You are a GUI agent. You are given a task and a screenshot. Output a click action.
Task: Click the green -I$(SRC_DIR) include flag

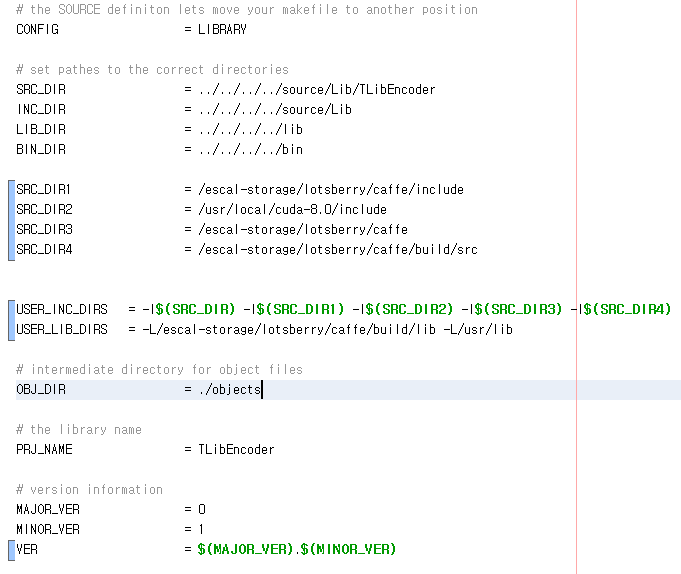coord(189,309)
